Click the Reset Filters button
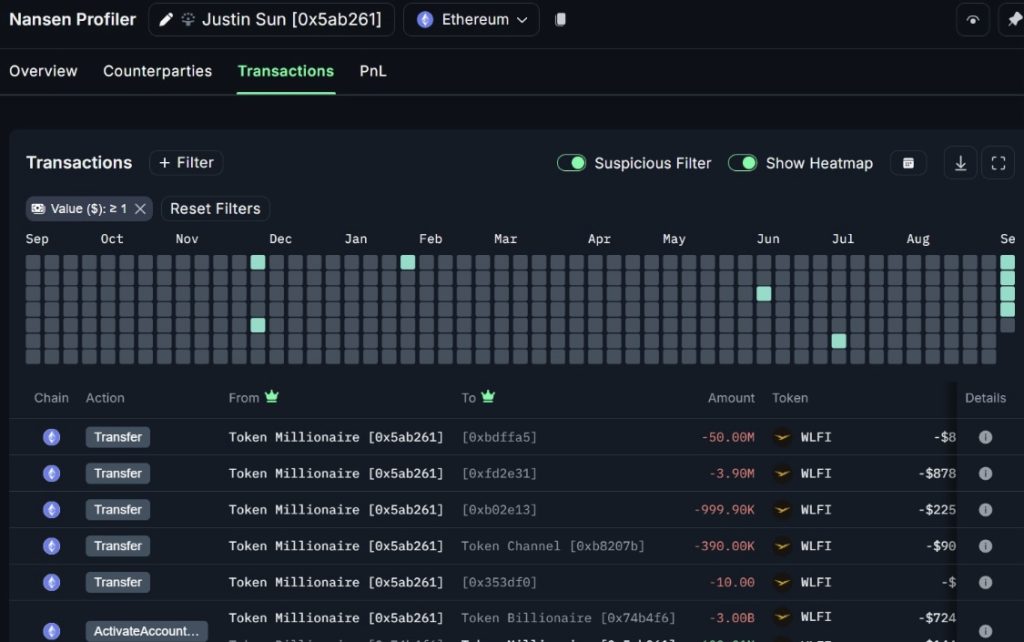This screenshot has width=1024, height=642. pyautogui.click(x=215, y=209)
